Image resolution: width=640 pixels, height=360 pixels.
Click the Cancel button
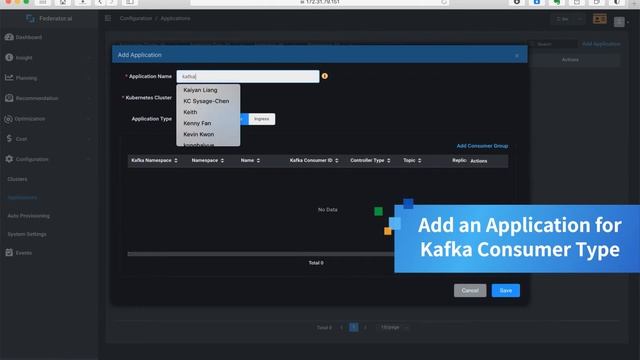coord(470,291)
